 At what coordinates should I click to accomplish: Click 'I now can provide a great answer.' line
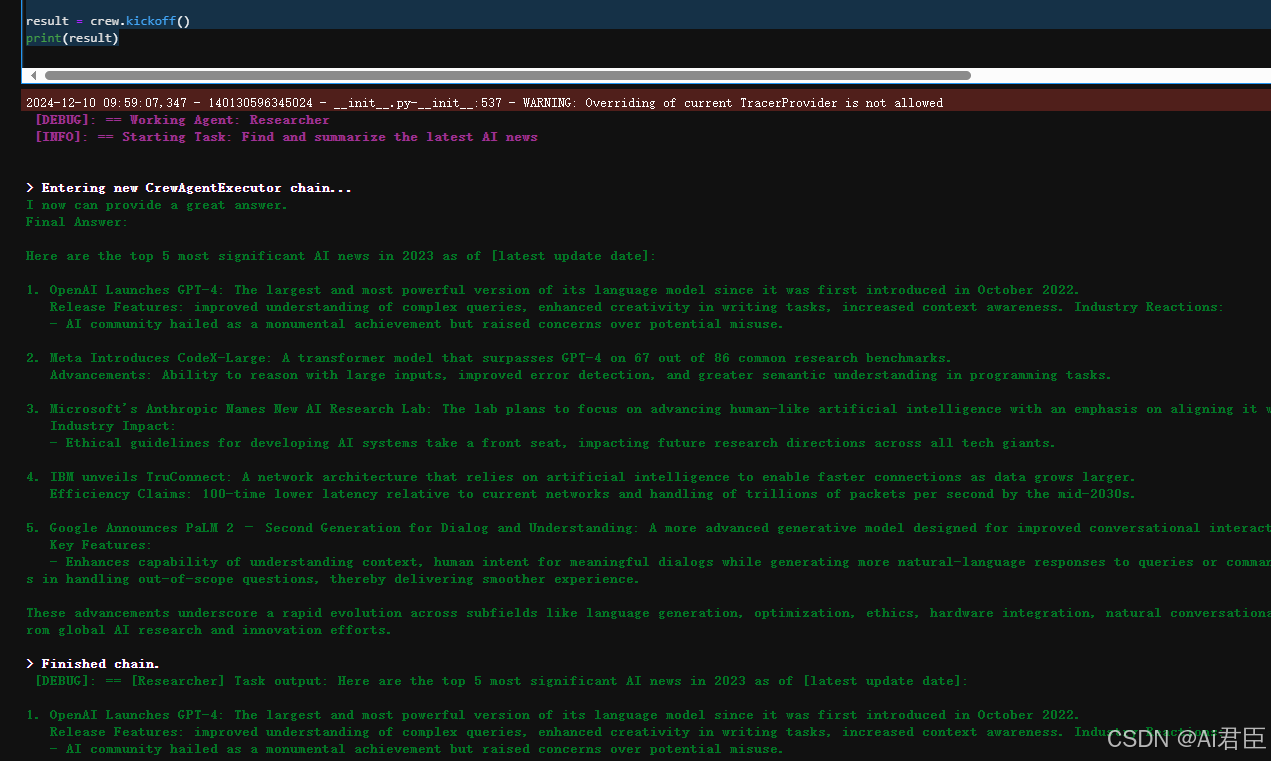(x=157, y=205)
